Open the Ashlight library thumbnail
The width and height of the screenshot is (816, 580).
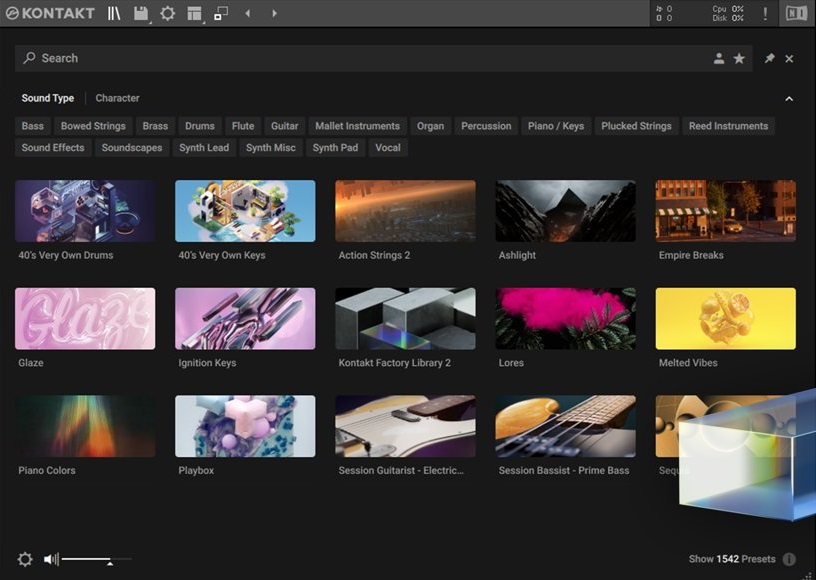pyautogui.click(x=566, y=211)
